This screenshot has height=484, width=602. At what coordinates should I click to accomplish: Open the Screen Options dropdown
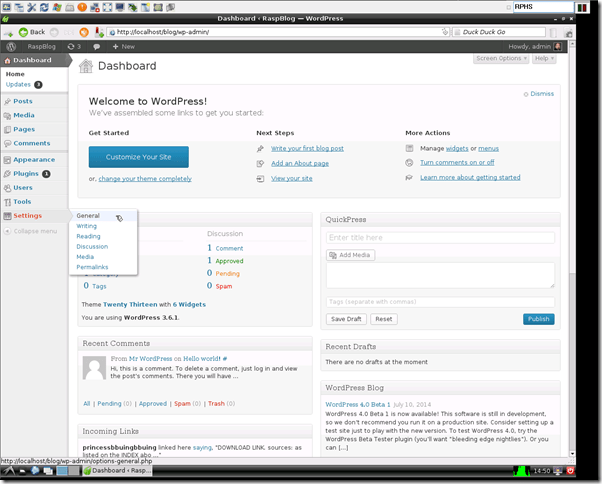(500, 59)
